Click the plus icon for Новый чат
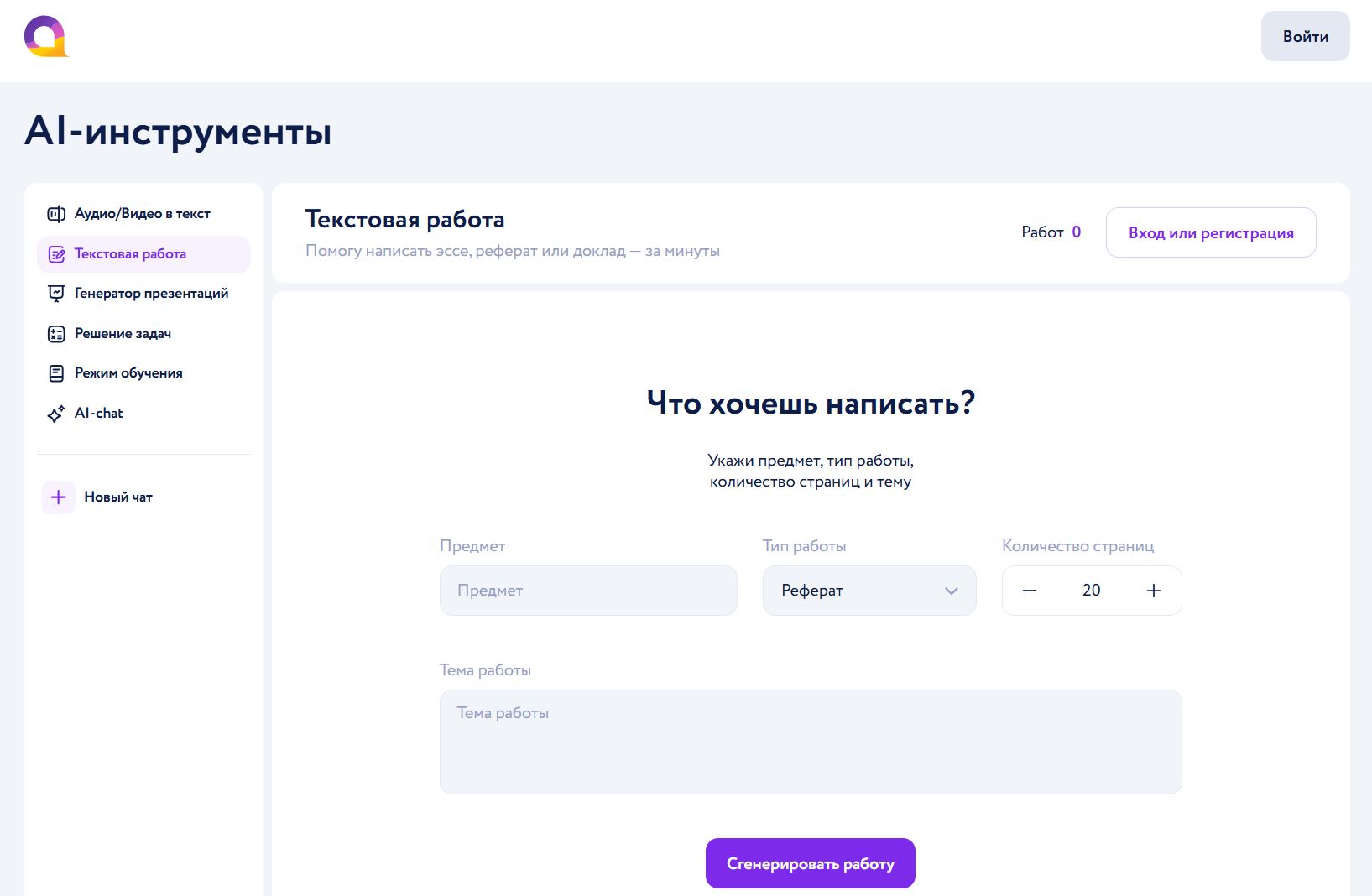 [59, 497]
